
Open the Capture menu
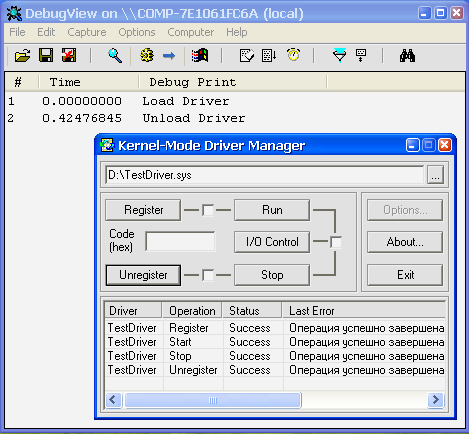coord(87,32)
